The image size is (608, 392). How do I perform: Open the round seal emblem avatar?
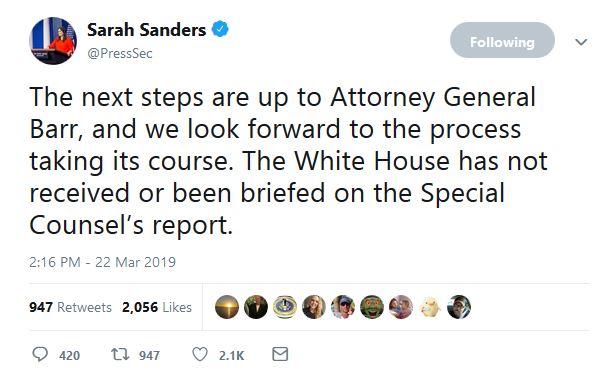(285, 307)
